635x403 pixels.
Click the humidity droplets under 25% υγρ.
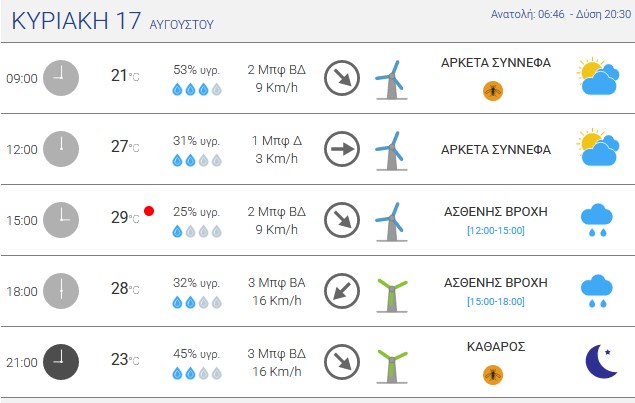197,231
